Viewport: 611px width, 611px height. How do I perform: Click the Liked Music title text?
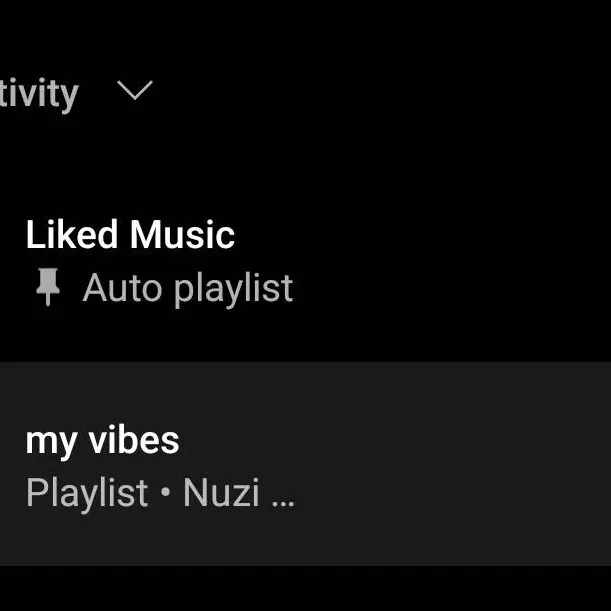(x=130, y=236)
